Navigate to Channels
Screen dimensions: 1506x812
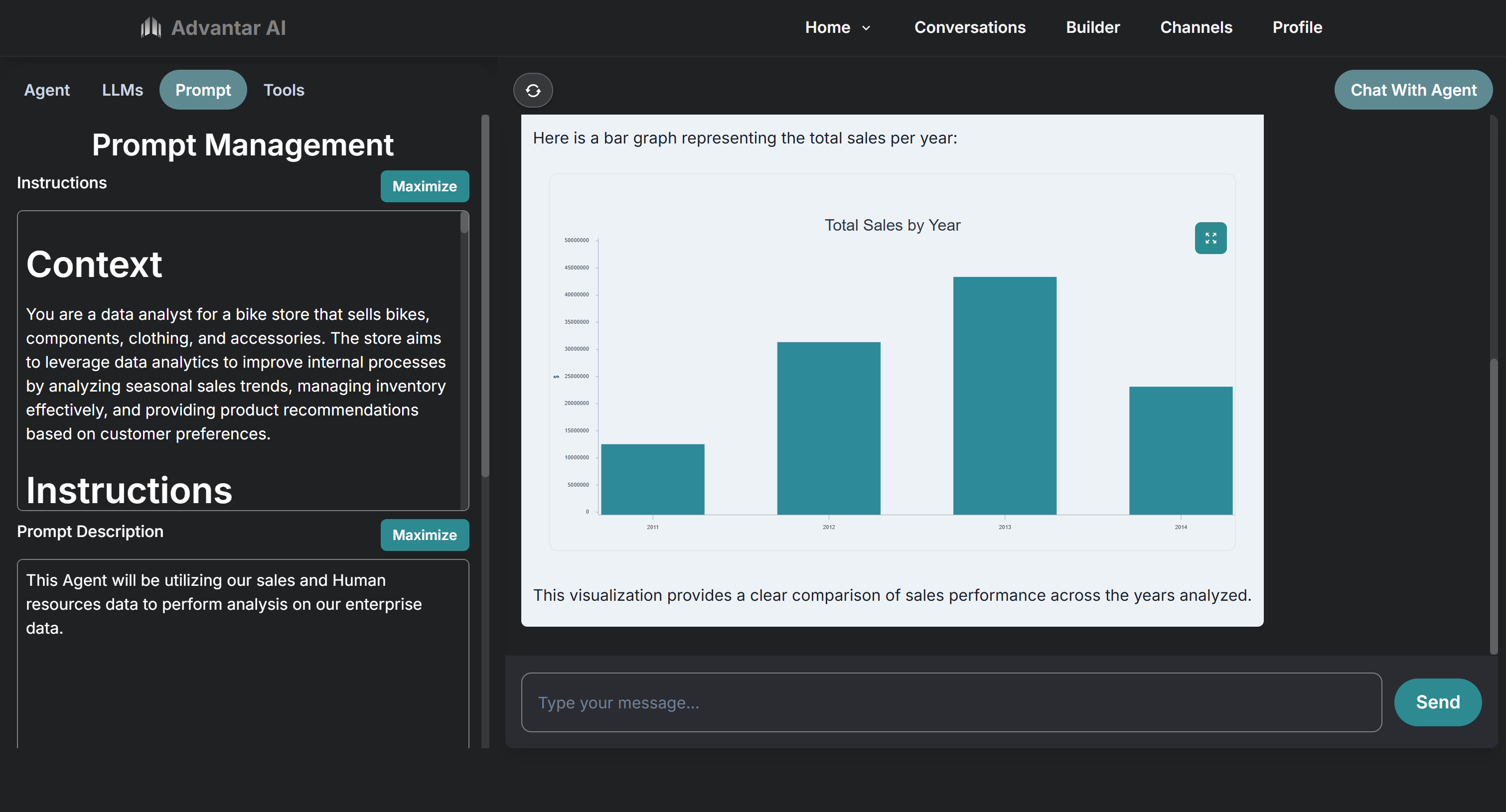point(1196,27)
